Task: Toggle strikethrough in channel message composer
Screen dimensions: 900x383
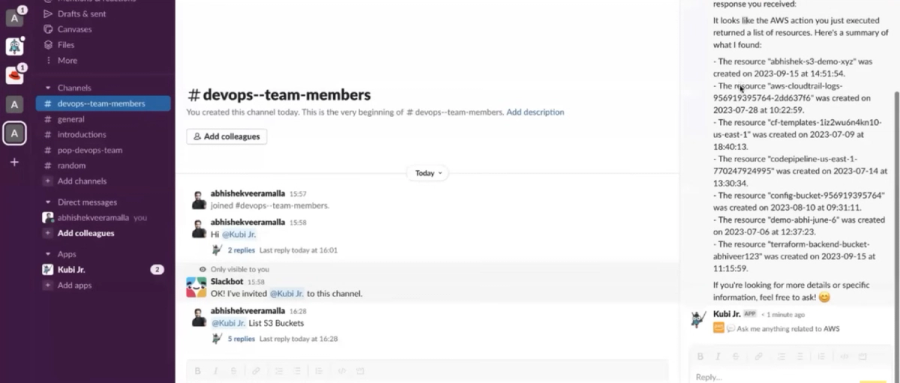Action: coord(234,371)
